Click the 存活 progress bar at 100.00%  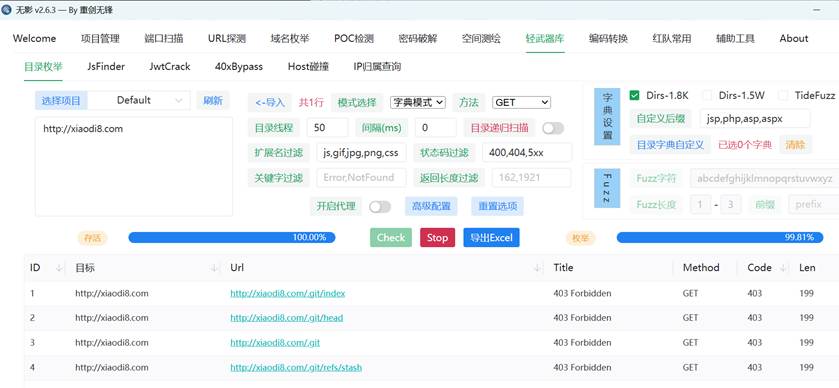pos(232,238)
